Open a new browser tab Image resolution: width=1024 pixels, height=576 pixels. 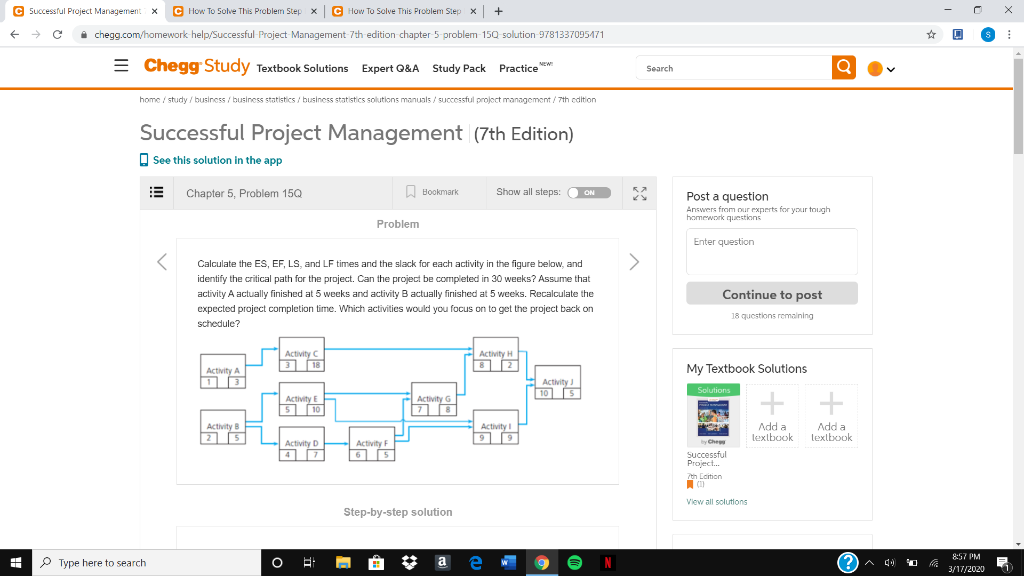[498, 11]
